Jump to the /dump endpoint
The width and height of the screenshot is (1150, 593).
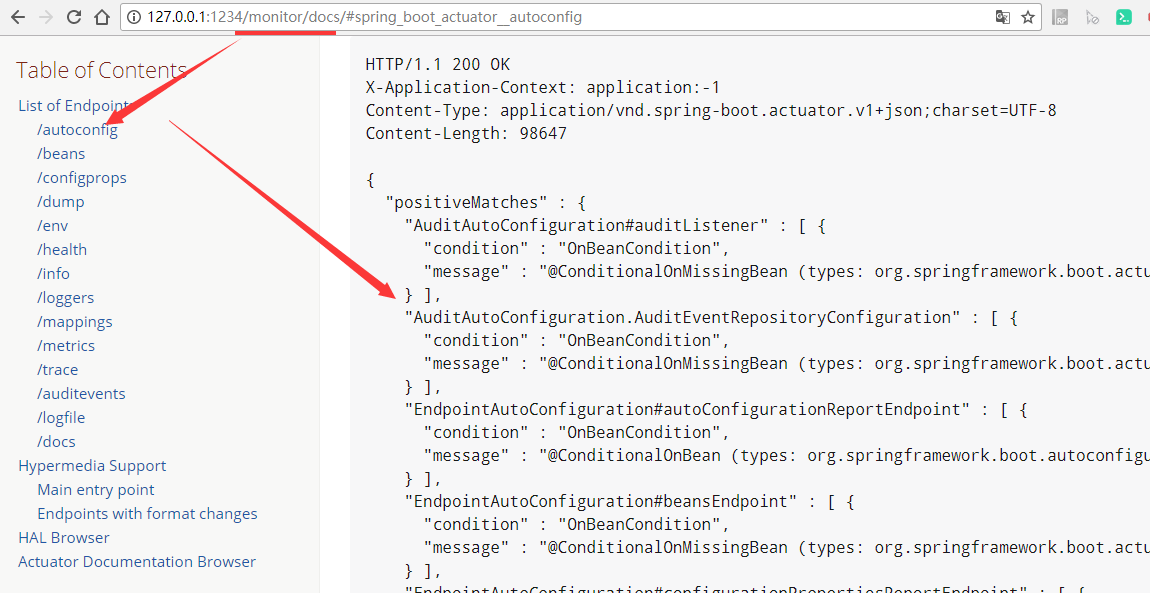(x=61, y=202)
